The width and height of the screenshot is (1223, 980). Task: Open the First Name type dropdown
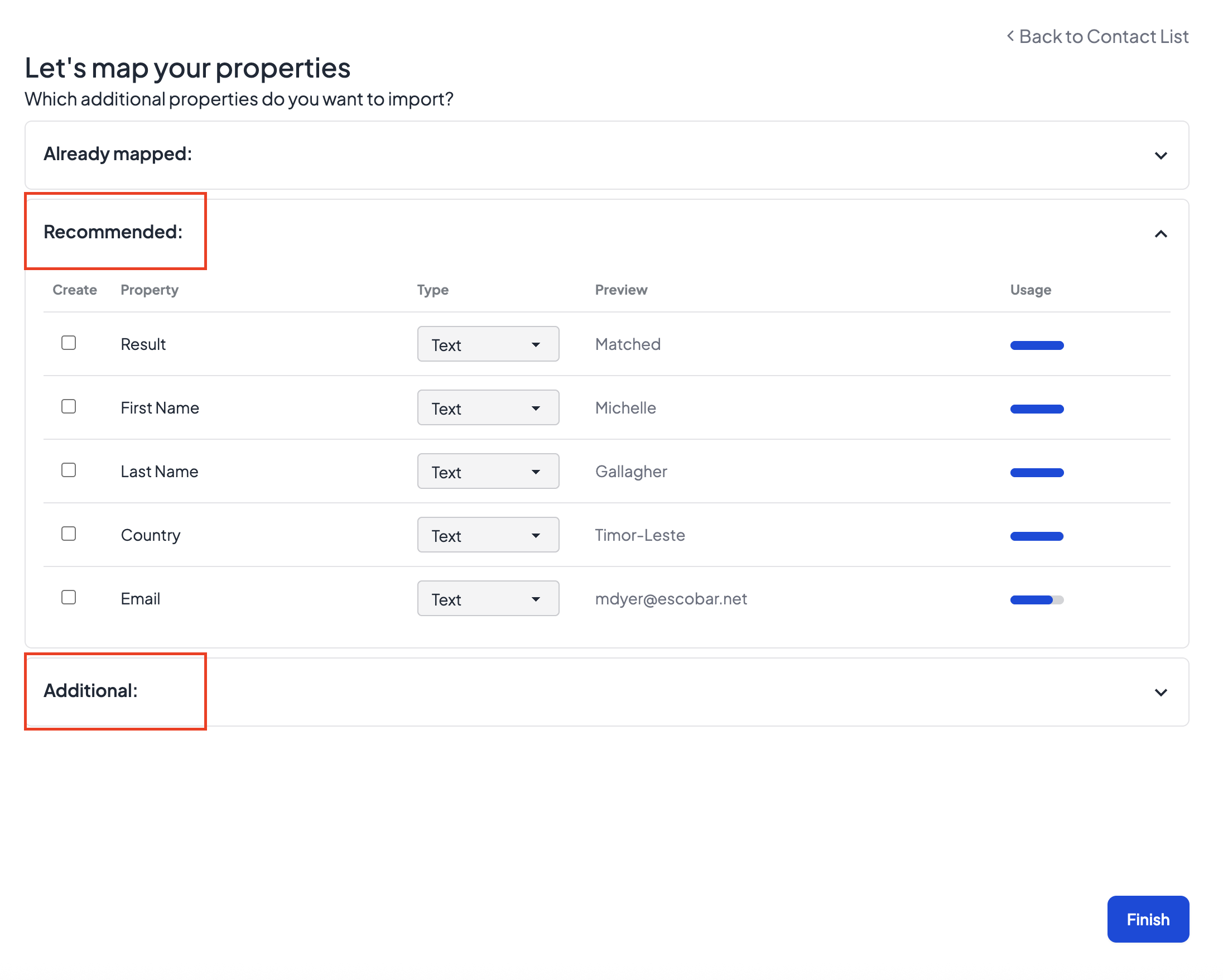tap(488, 407)
